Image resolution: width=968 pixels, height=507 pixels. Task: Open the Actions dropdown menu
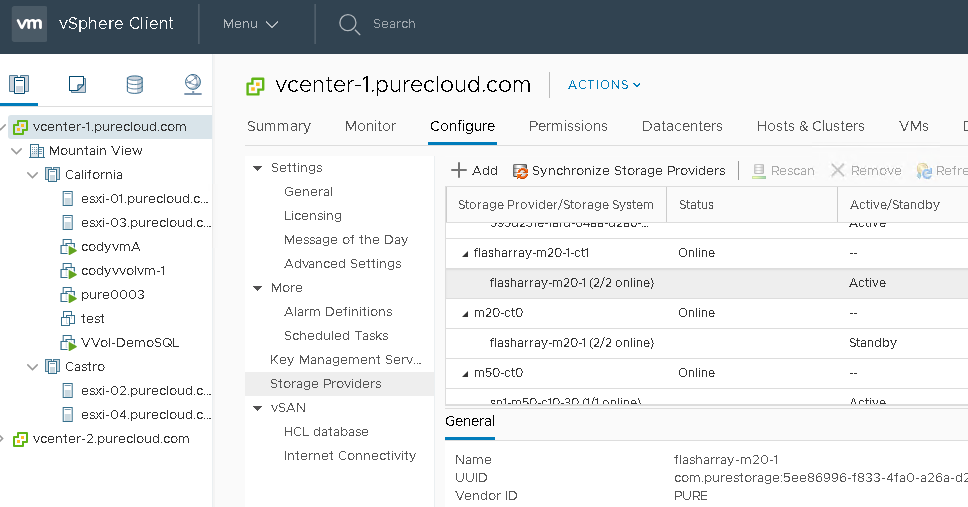click(x=604, y=85)
